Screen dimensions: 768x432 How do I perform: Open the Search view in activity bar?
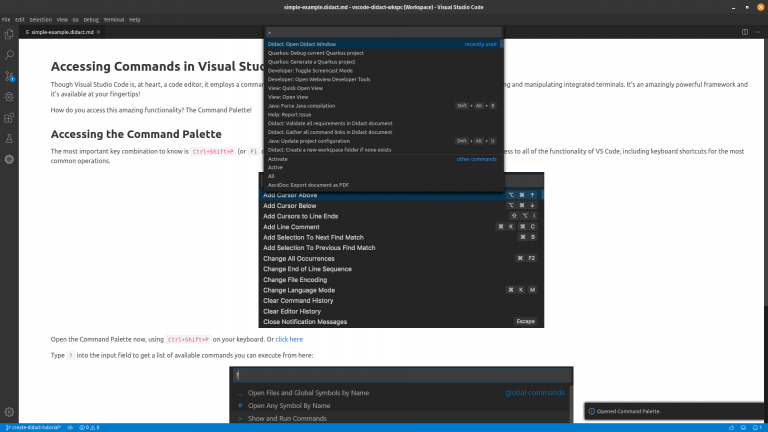pyautogui.click(x=9, y=54)
